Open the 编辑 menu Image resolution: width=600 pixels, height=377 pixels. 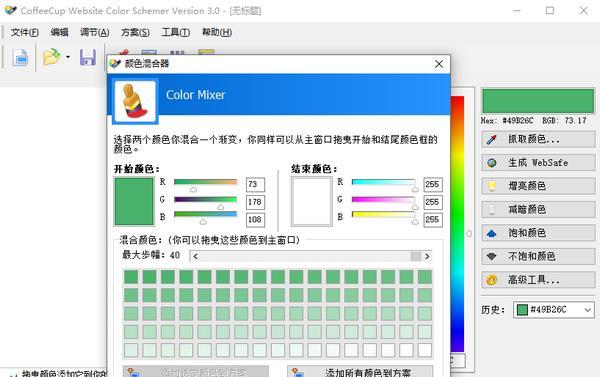click(59, 33)
